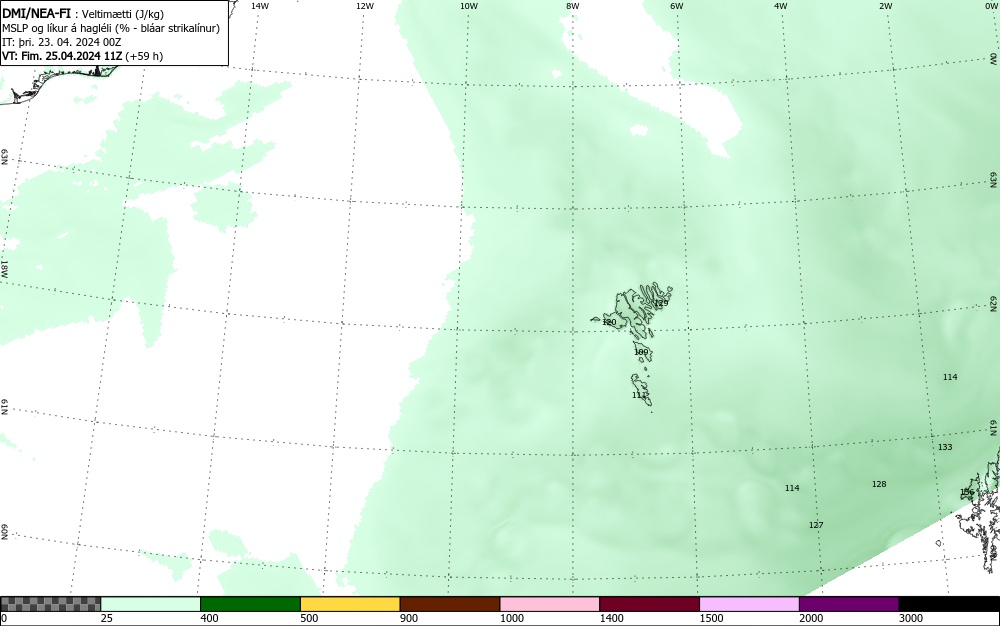Pick the light green 25–400 legend swatch
1000x626 pixels.
coord(151,604)
